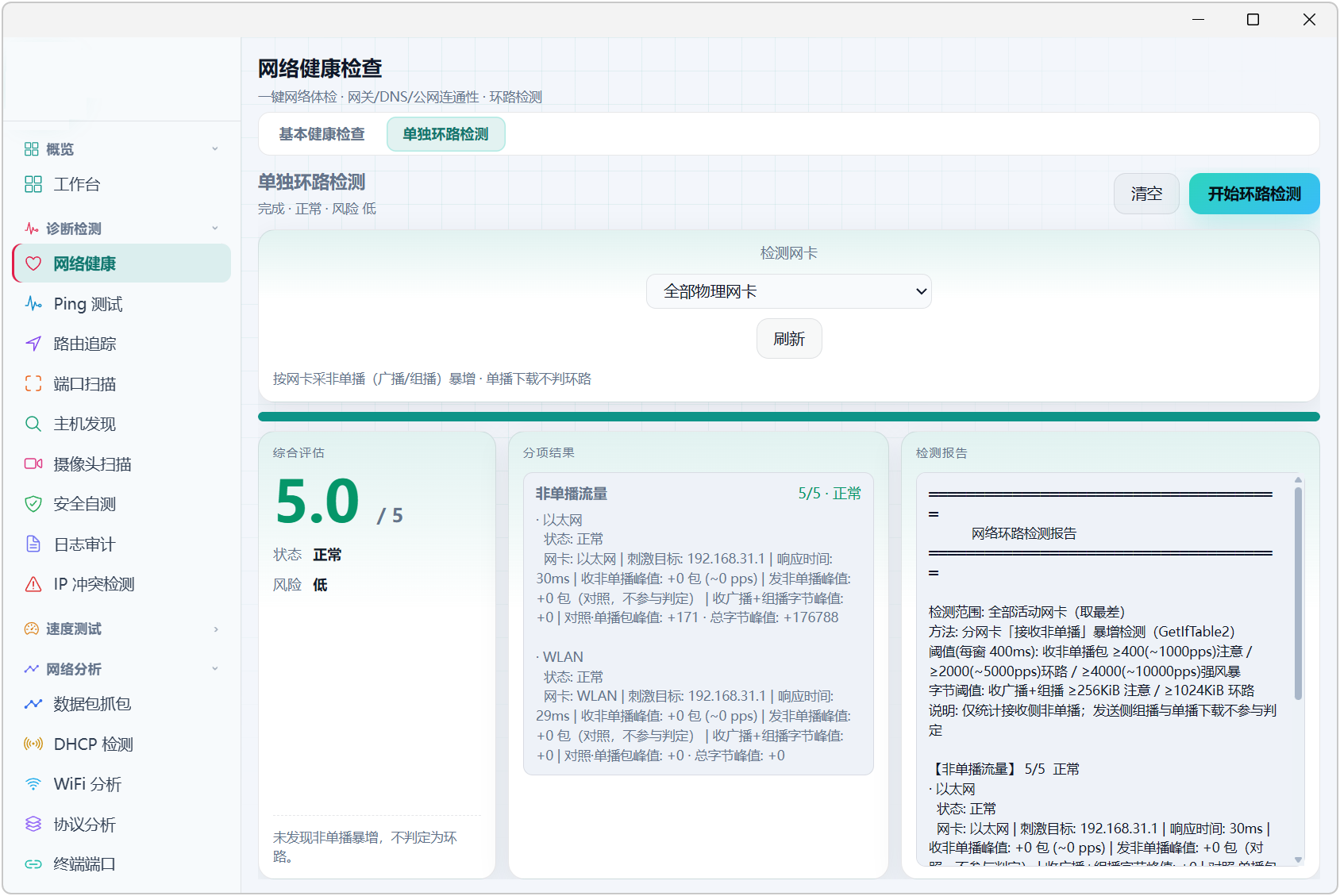Click the 摄像头扫描 camera icon
Viewport: 1340px width, 896px height.
click(x=33, y=464)
